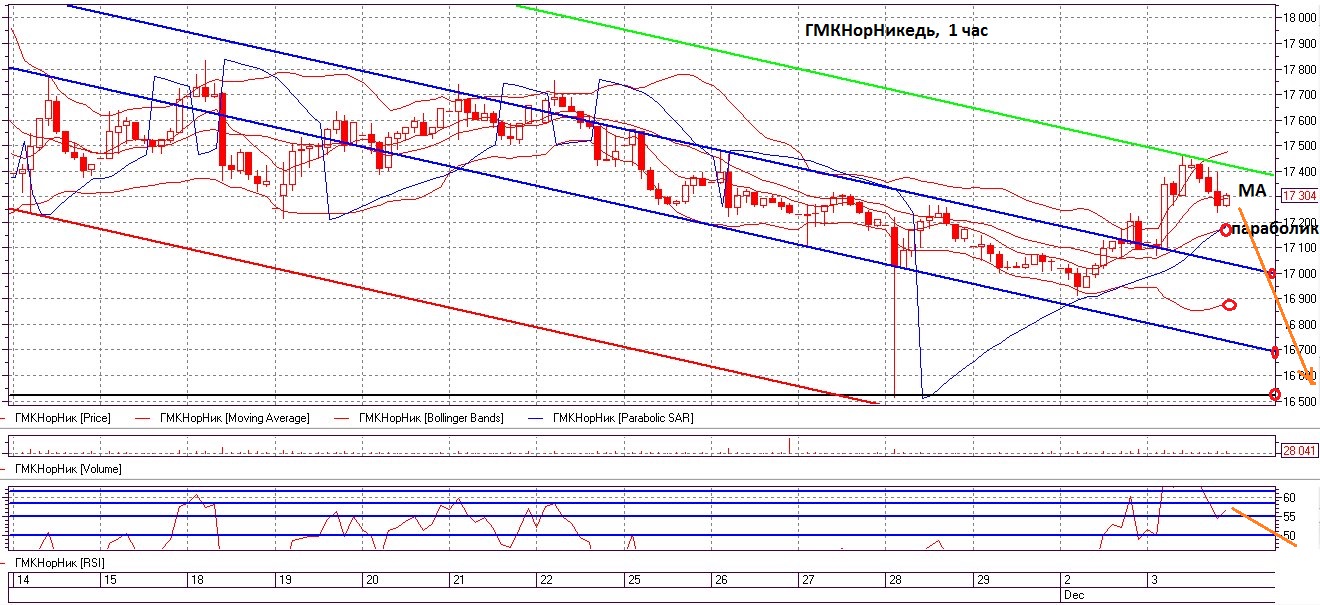
Task: Click the RSI scale value 55
Action: 1290,516
